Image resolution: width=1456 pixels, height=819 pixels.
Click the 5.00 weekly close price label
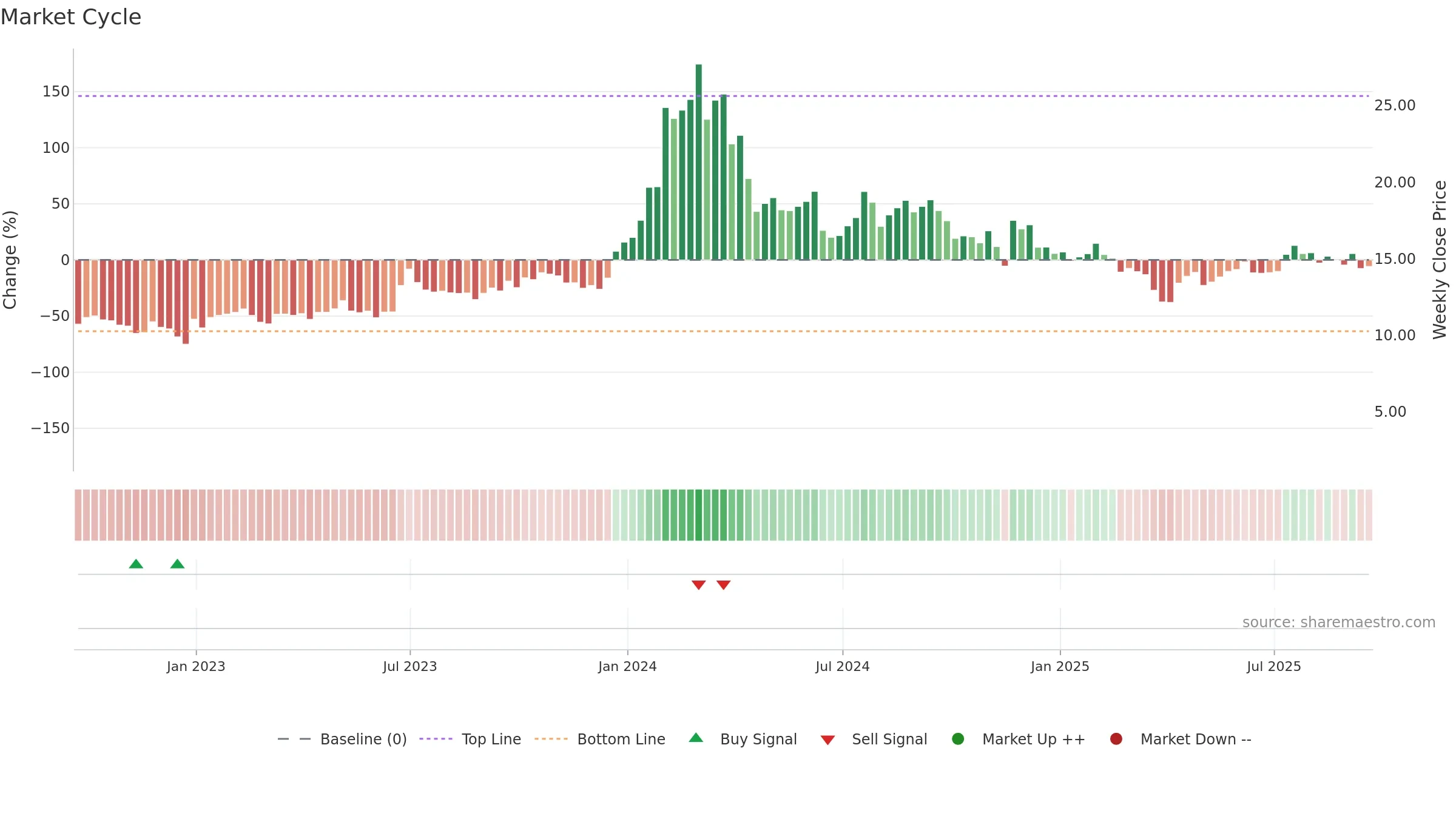pyautogui.click(x=1390, y=412)
